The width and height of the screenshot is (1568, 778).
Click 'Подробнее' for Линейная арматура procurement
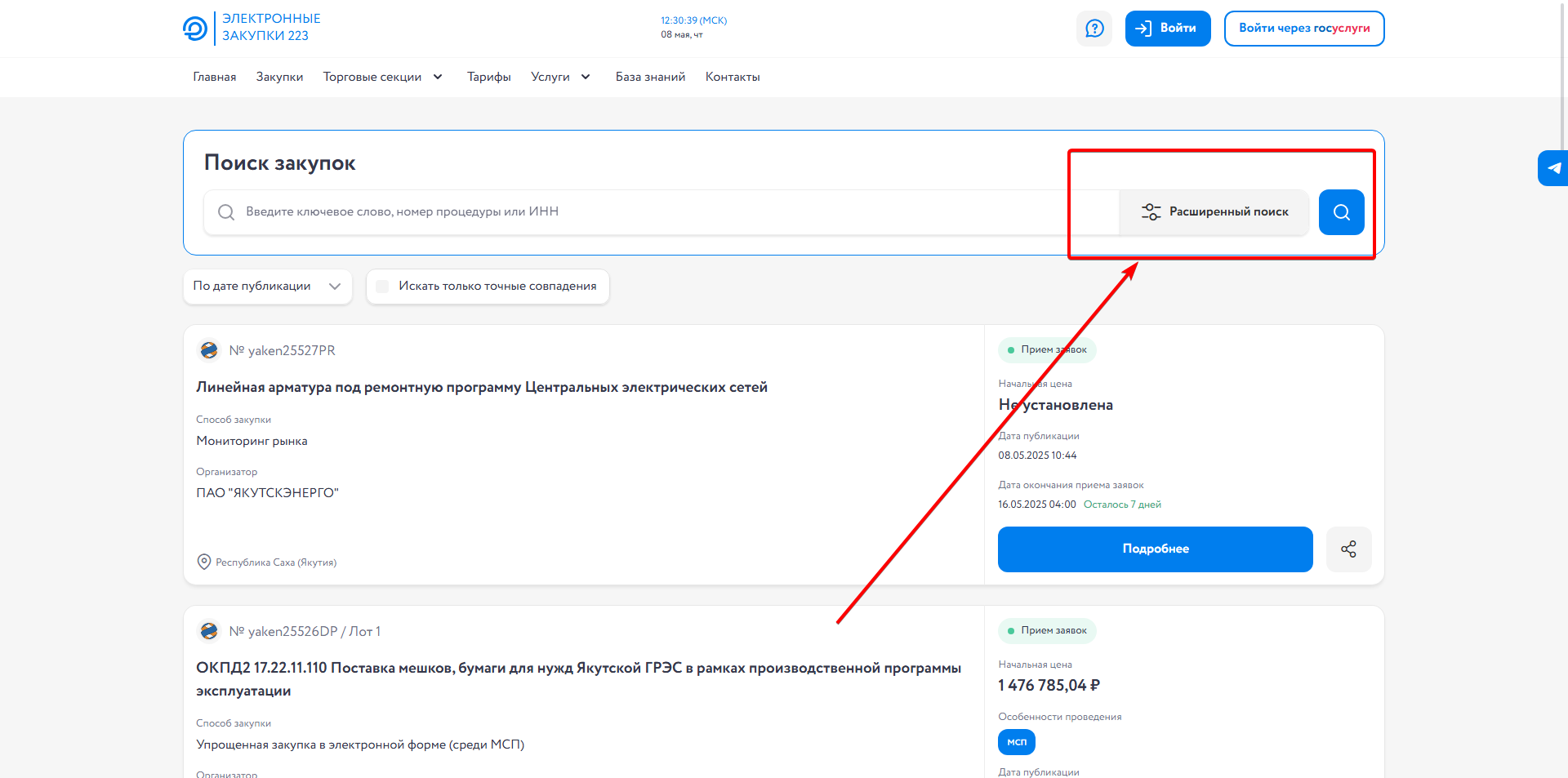(1156, 549)
